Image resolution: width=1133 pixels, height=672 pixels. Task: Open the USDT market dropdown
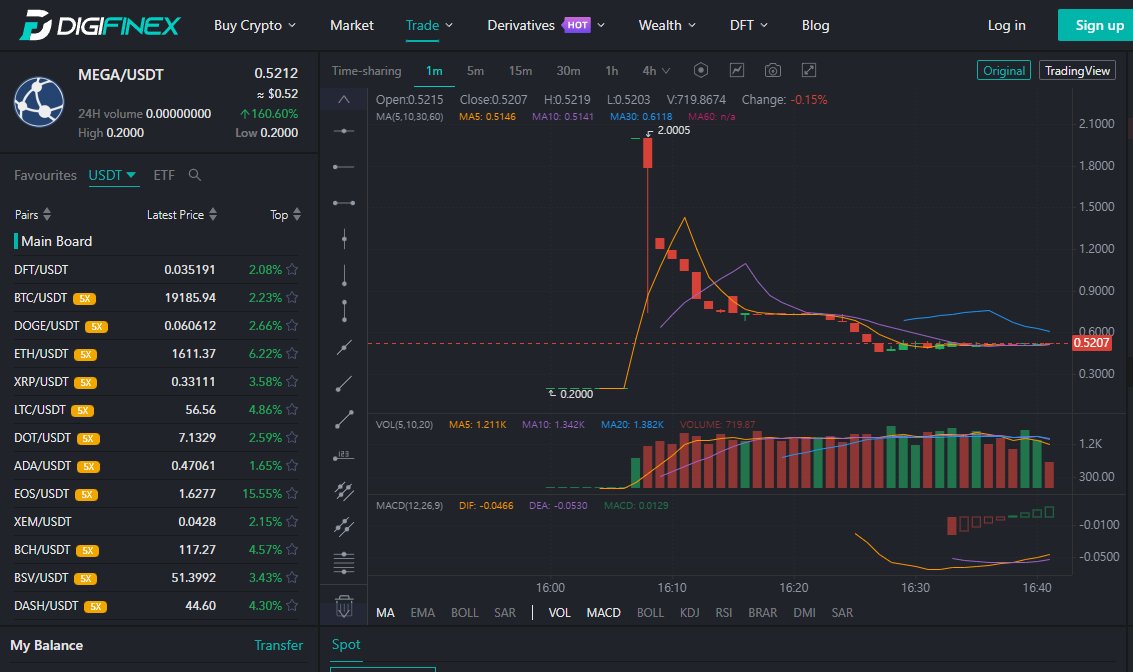112,175
